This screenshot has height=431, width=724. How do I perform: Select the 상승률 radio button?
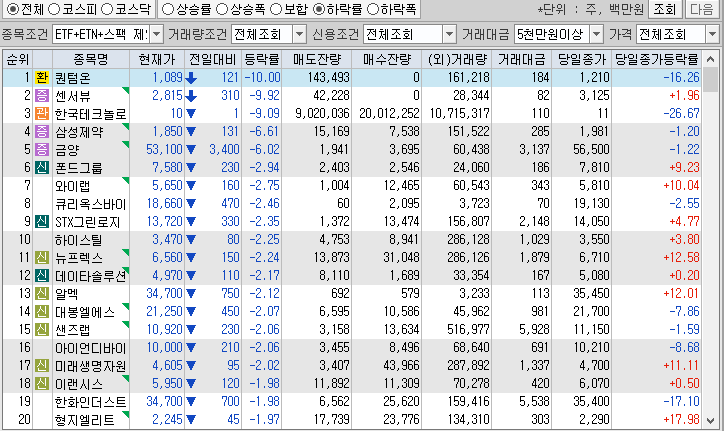(169, 9)
